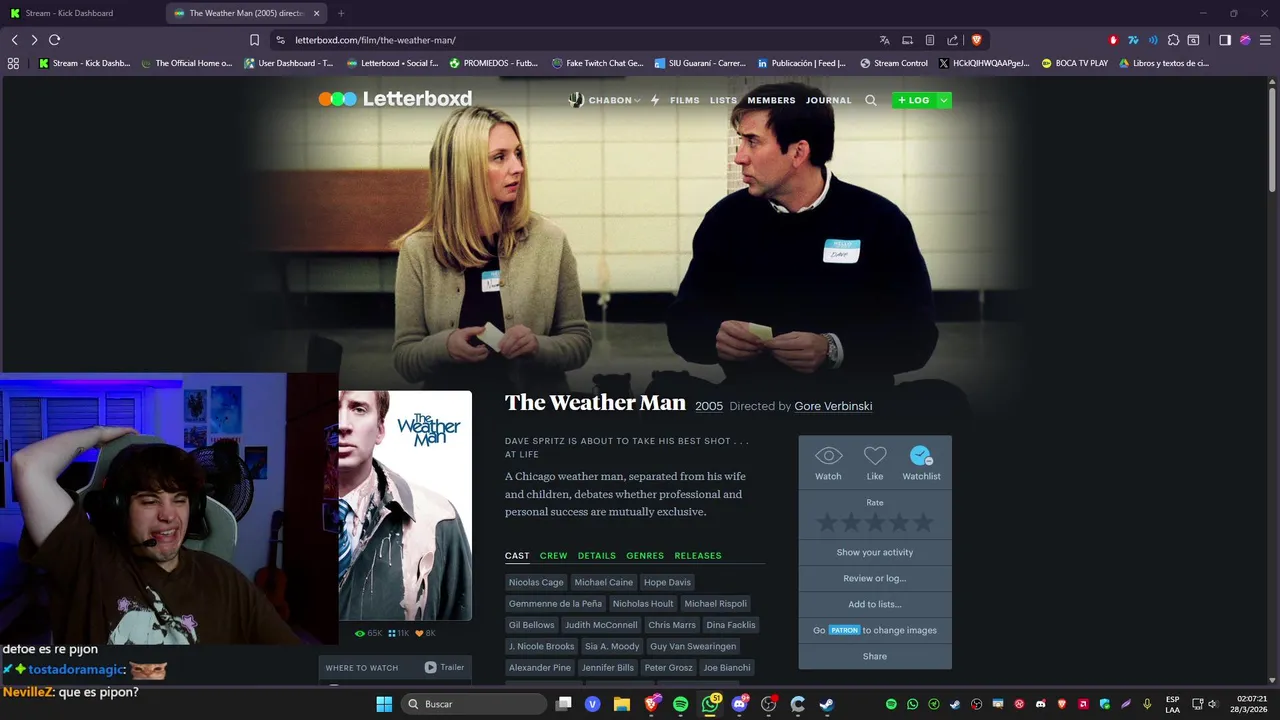This screenshot has width=1280, height=720.
Task: Open Discord from the taskbar
Action: click(740, 704)
